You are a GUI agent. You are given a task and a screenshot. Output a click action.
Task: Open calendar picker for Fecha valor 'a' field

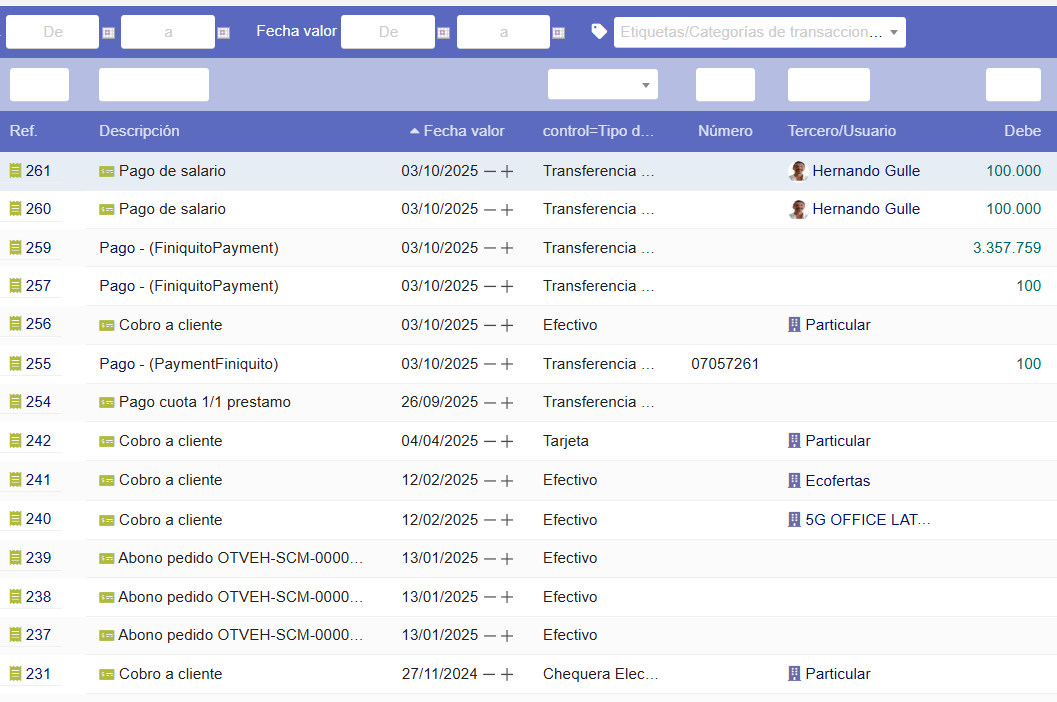pyautogui.click(x=559, y=33)
